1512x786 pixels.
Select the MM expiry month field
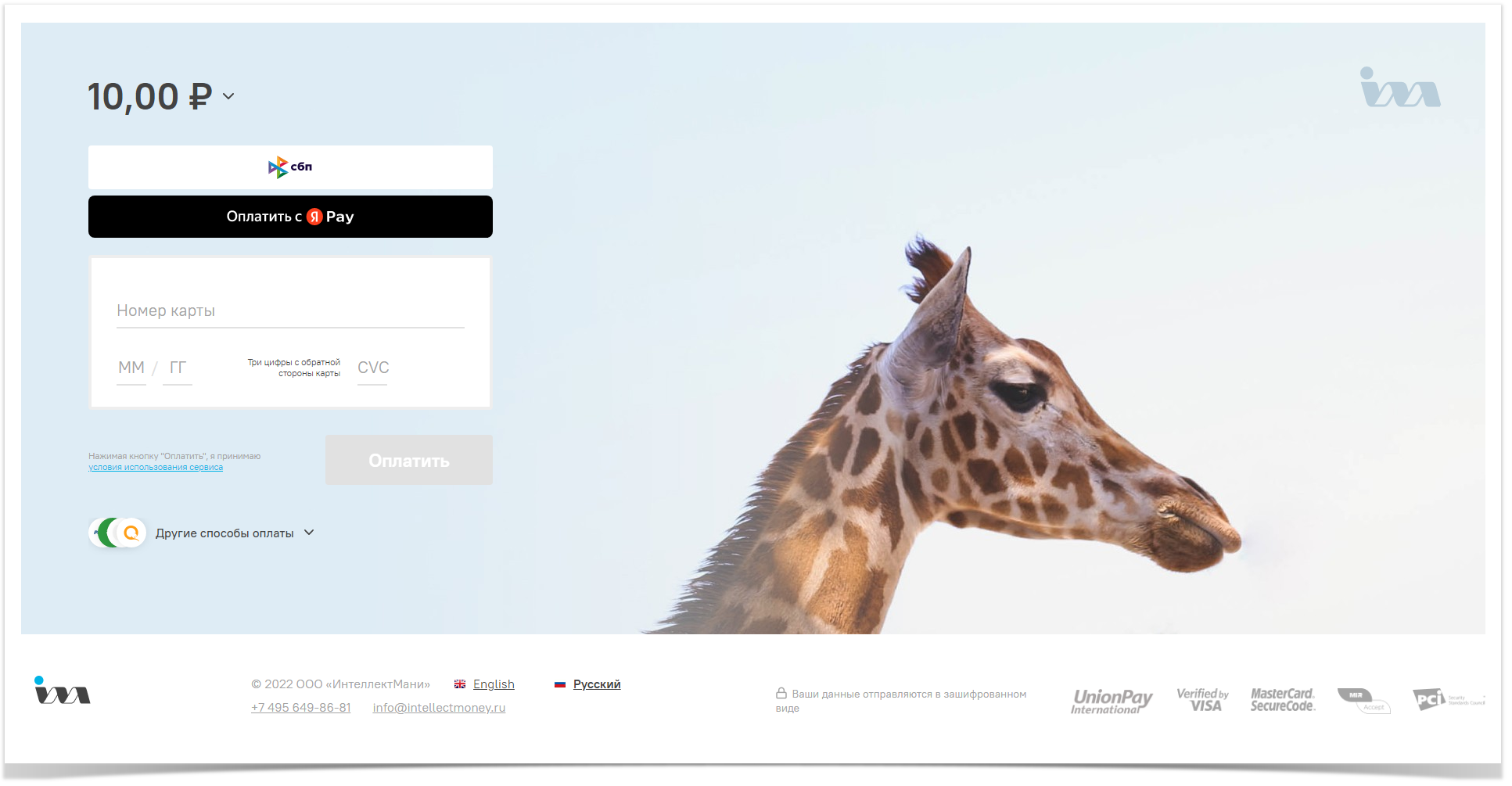(x=131, y=368)
